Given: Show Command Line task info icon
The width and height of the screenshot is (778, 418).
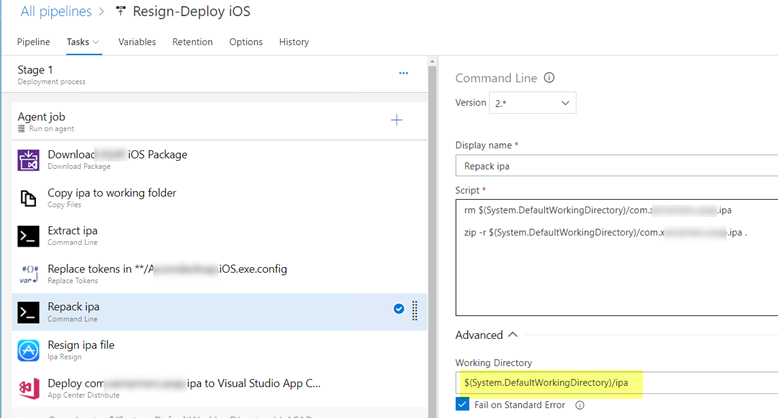Looking at the screenshot, I should 549,77.
